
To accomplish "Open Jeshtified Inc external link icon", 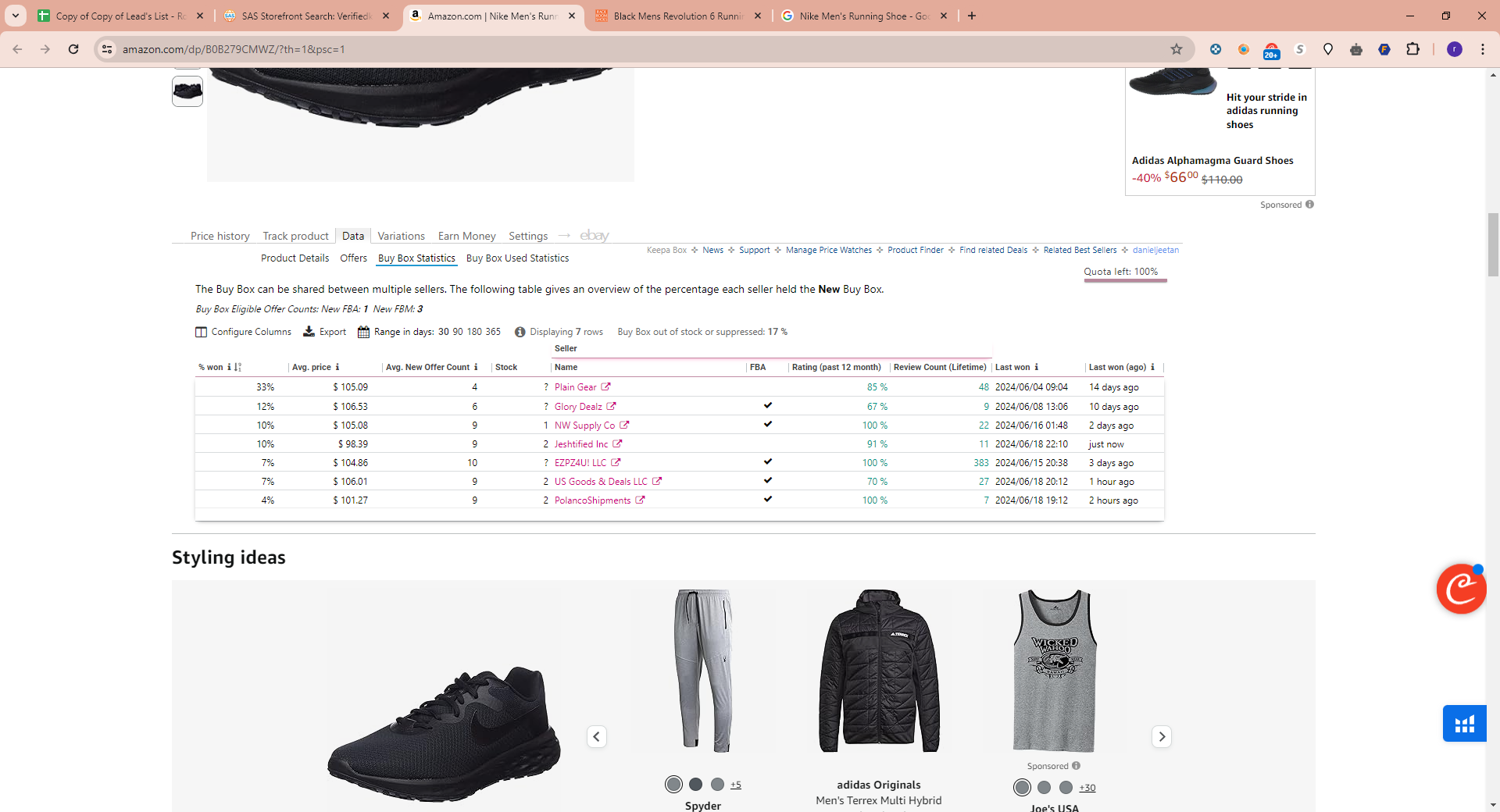I will point(617,443).
